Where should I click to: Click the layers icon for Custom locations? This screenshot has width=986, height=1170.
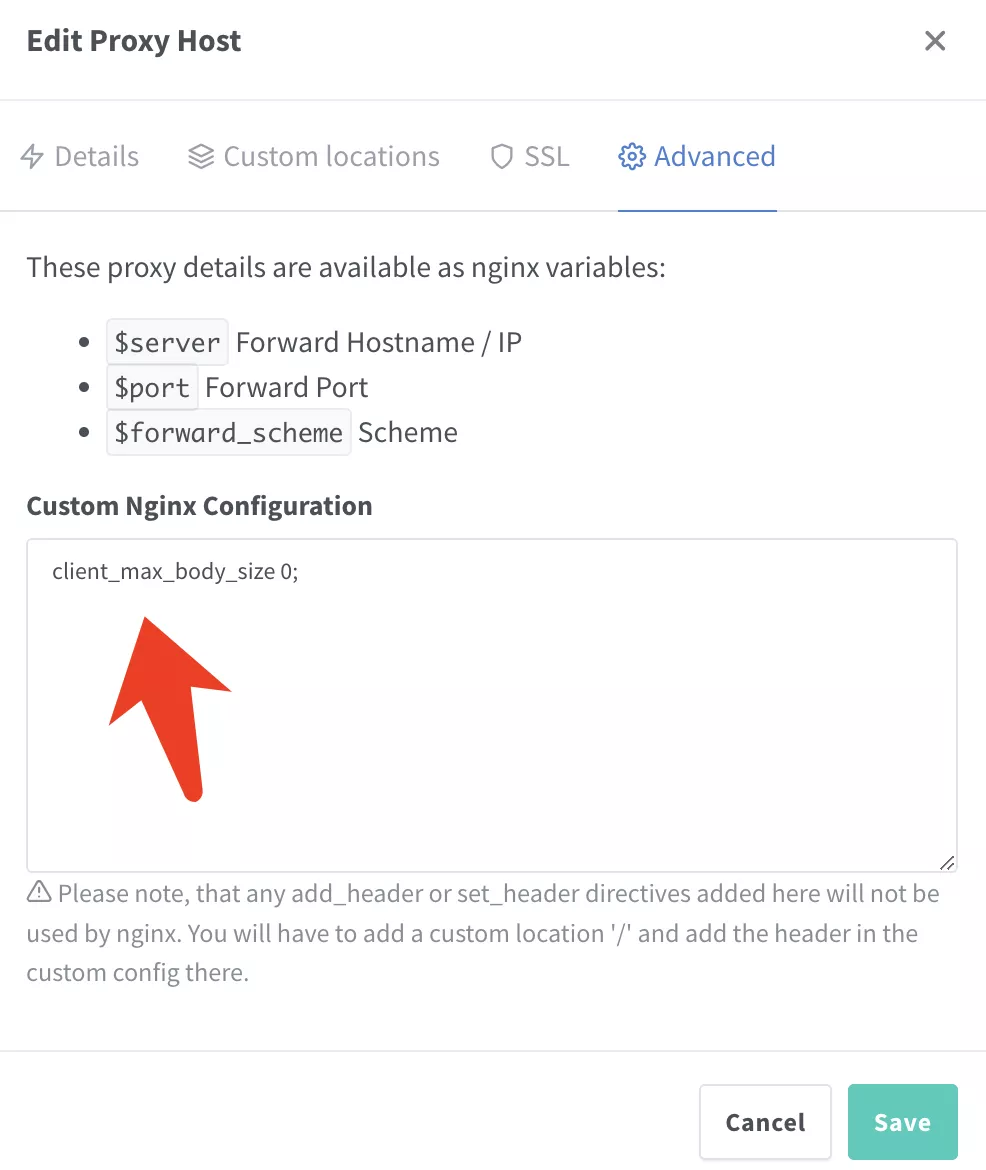201,157
